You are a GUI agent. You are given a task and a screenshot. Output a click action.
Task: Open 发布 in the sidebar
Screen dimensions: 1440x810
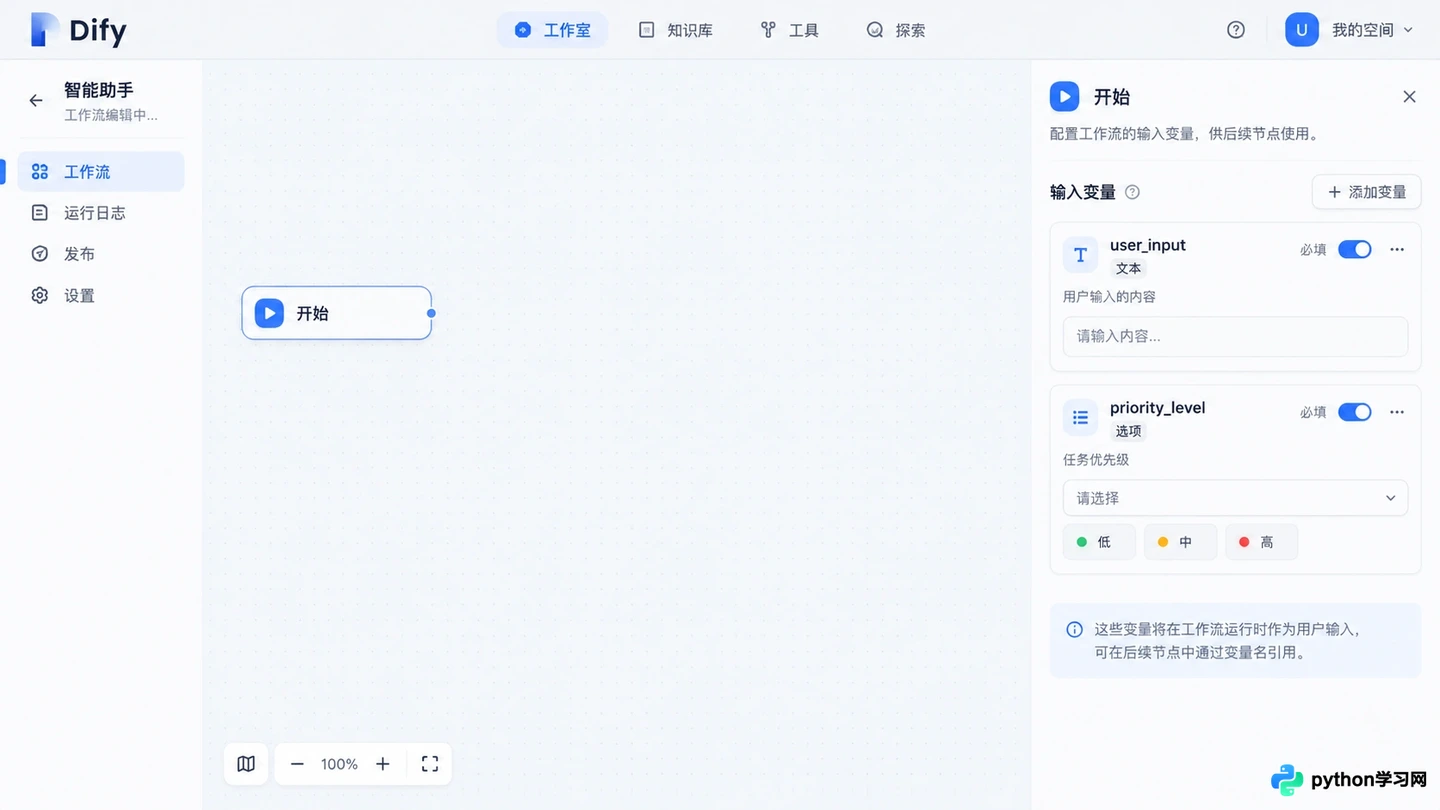(x=101, y=254)
